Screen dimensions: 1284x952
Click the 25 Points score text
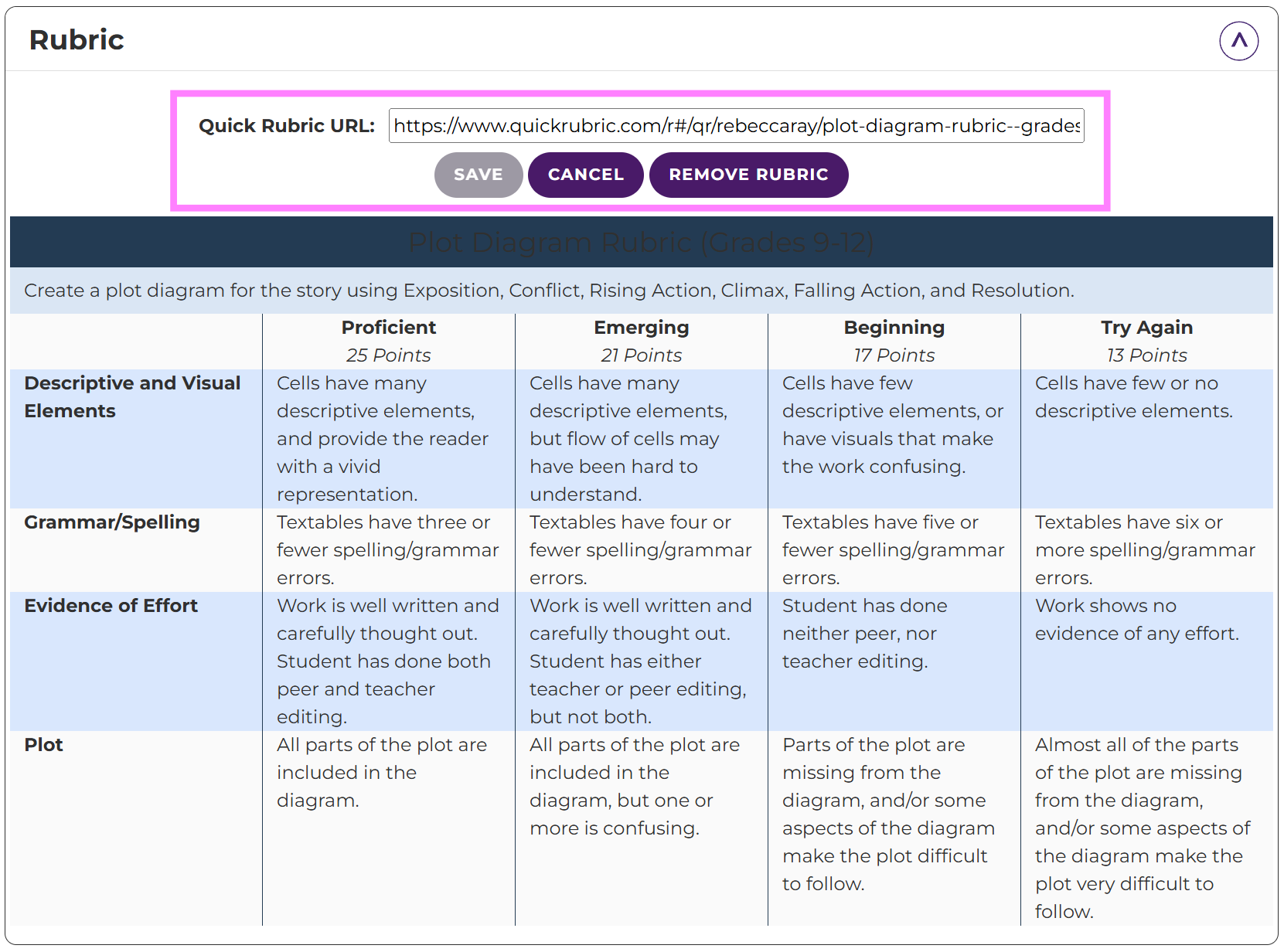coord(388,355)
